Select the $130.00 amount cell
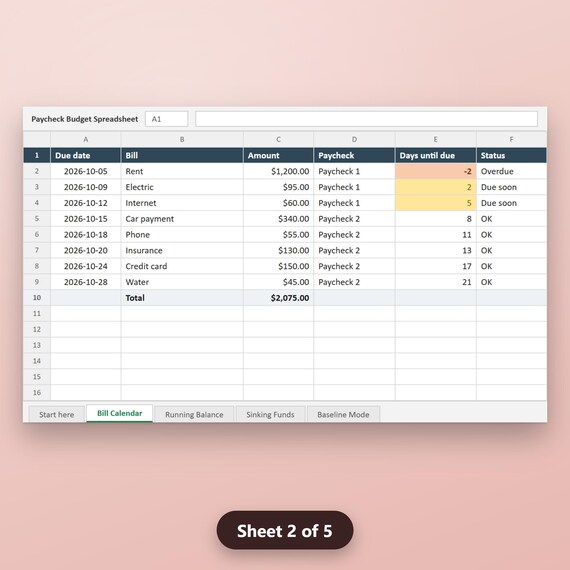570x570 pixels. 278,250
